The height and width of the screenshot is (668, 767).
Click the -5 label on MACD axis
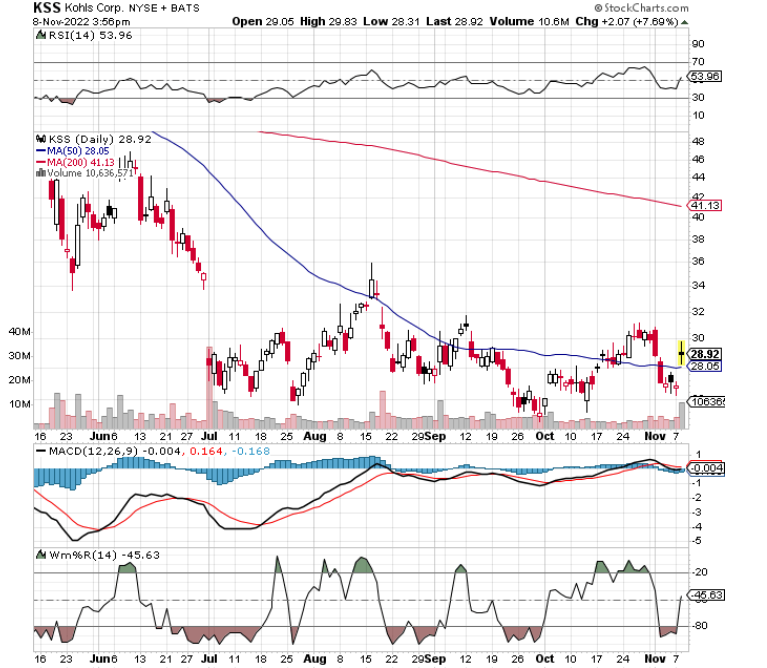click(698, 540)
